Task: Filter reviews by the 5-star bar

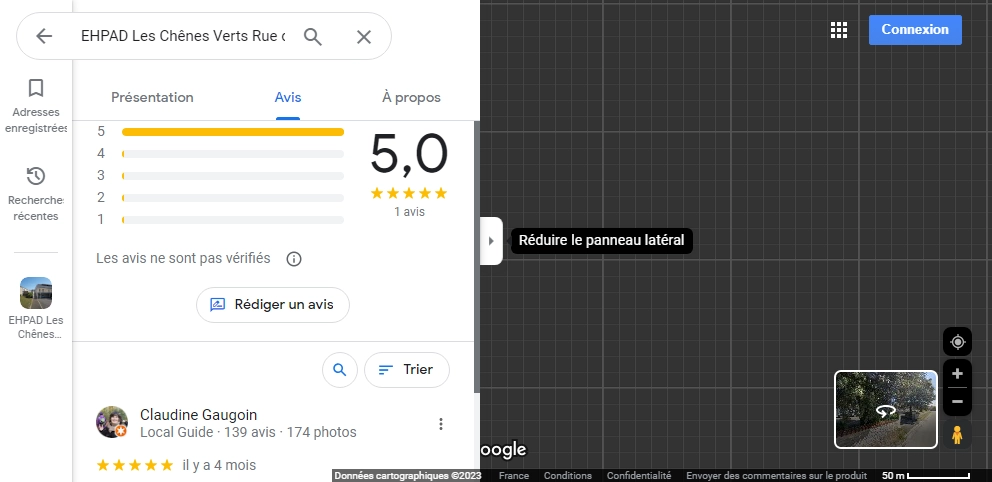Action: tap(233, 132)
